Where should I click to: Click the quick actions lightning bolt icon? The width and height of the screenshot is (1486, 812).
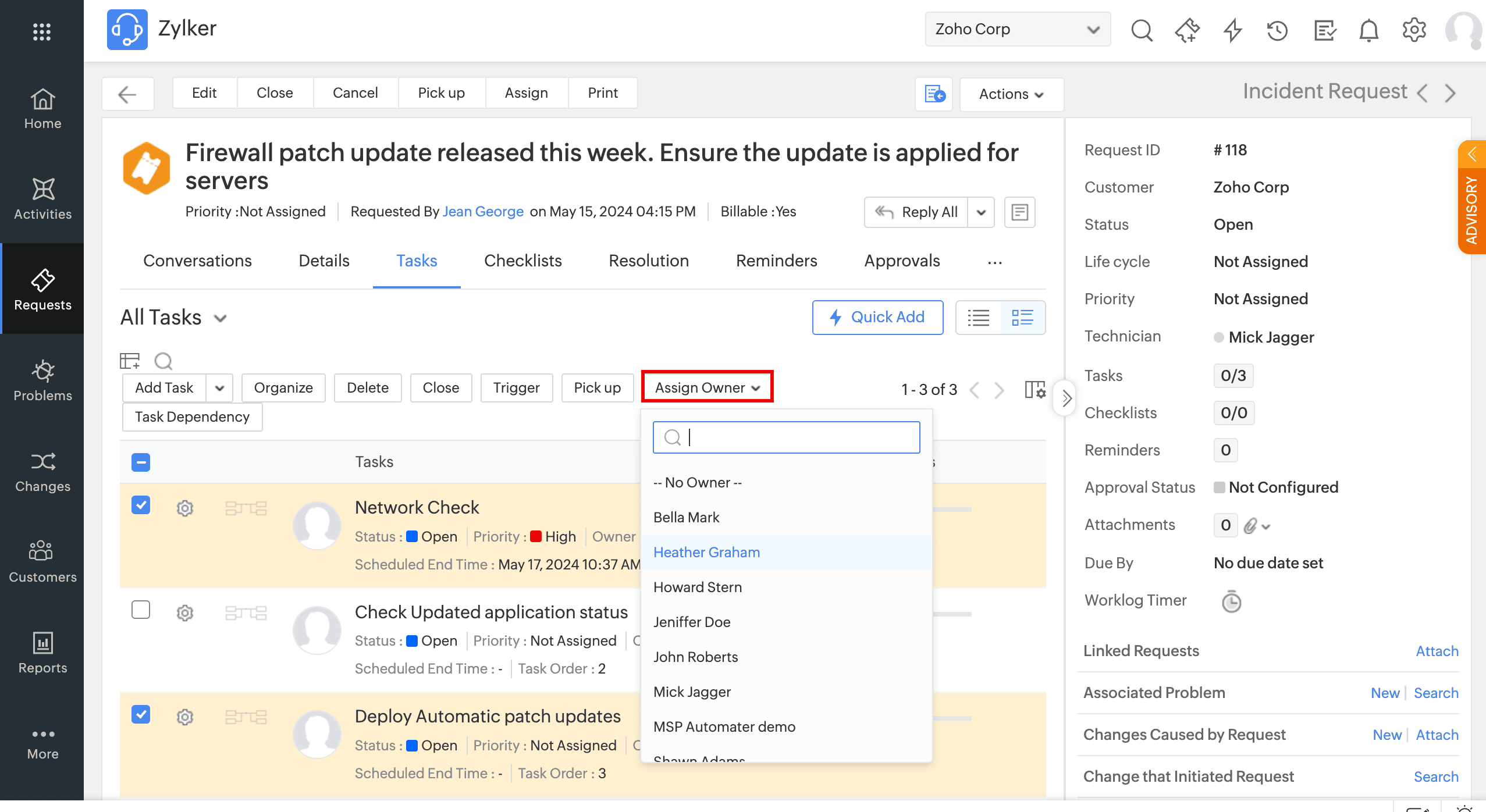point(1232,30)
